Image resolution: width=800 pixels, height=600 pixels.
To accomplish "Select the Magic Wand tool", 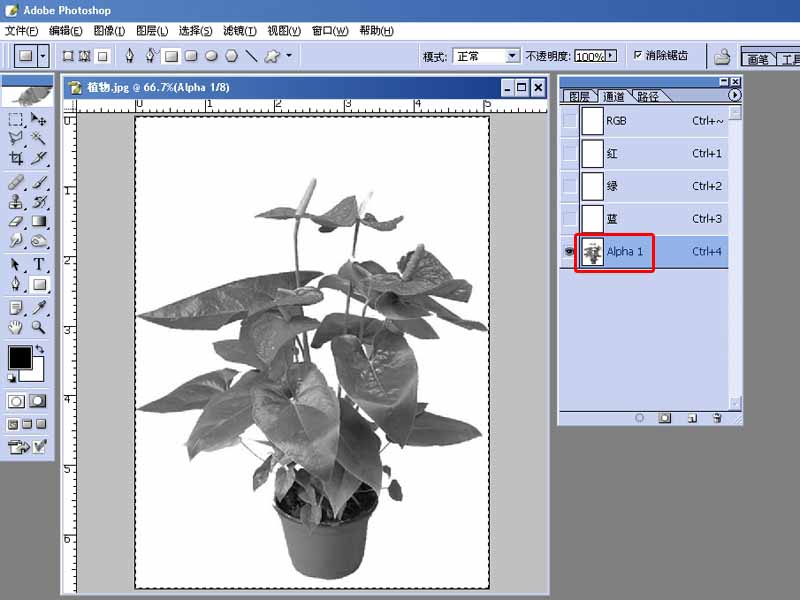I will click(39, 138).
